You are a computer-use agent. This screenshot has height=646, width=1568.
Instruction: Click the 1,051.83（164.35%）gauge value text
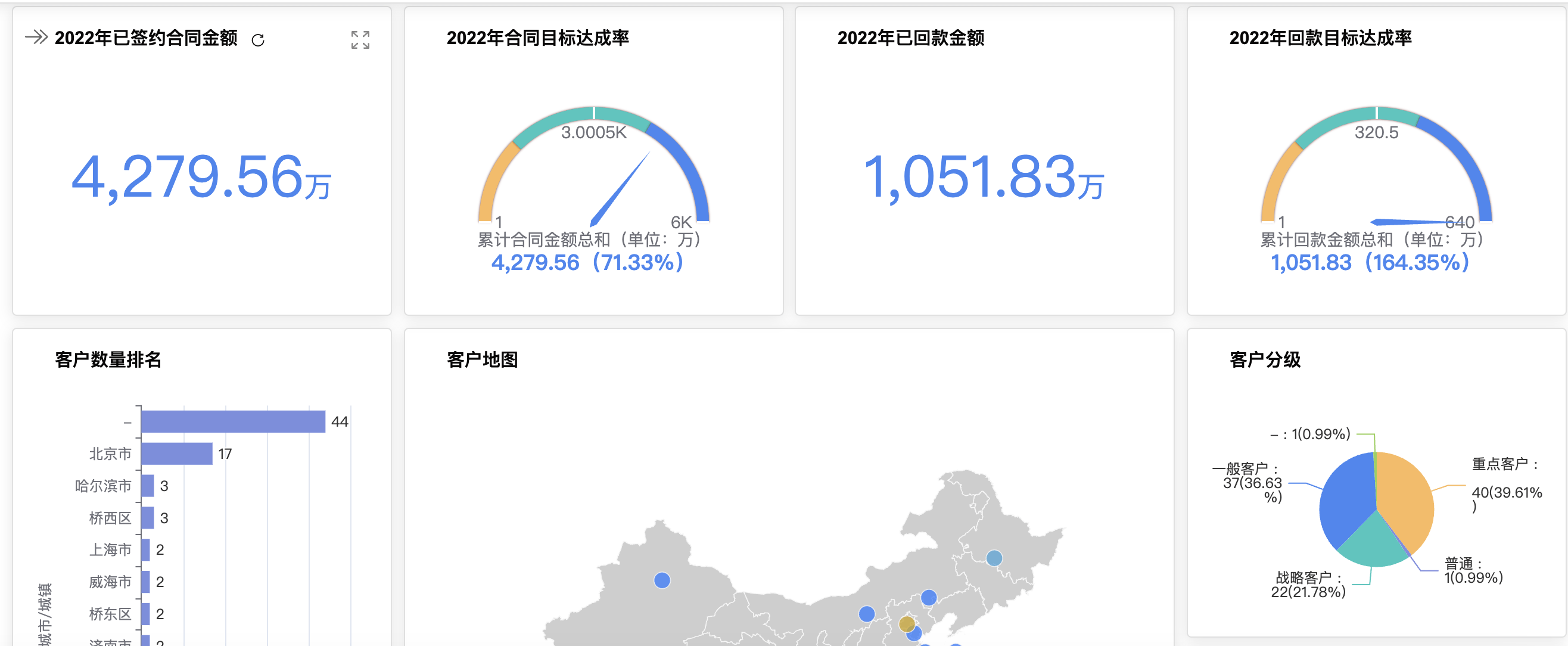coord(1370,263)
